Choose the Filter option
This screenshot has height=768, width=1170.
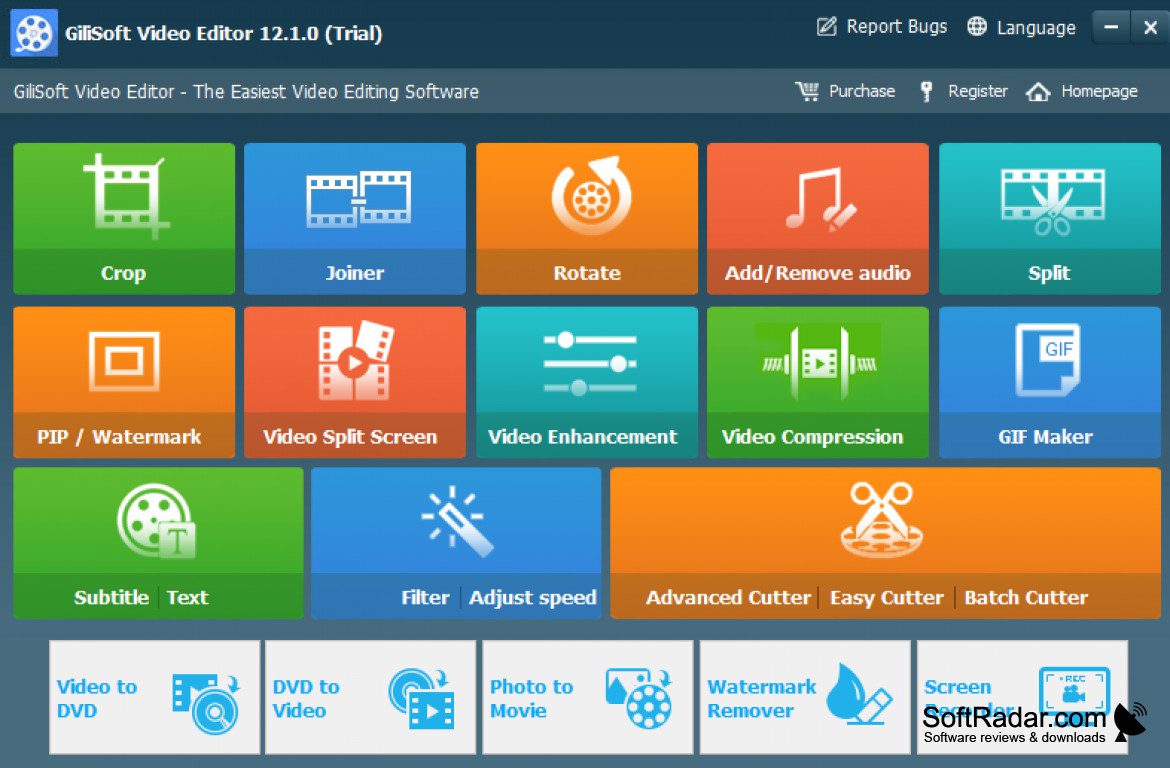(425, 597)
